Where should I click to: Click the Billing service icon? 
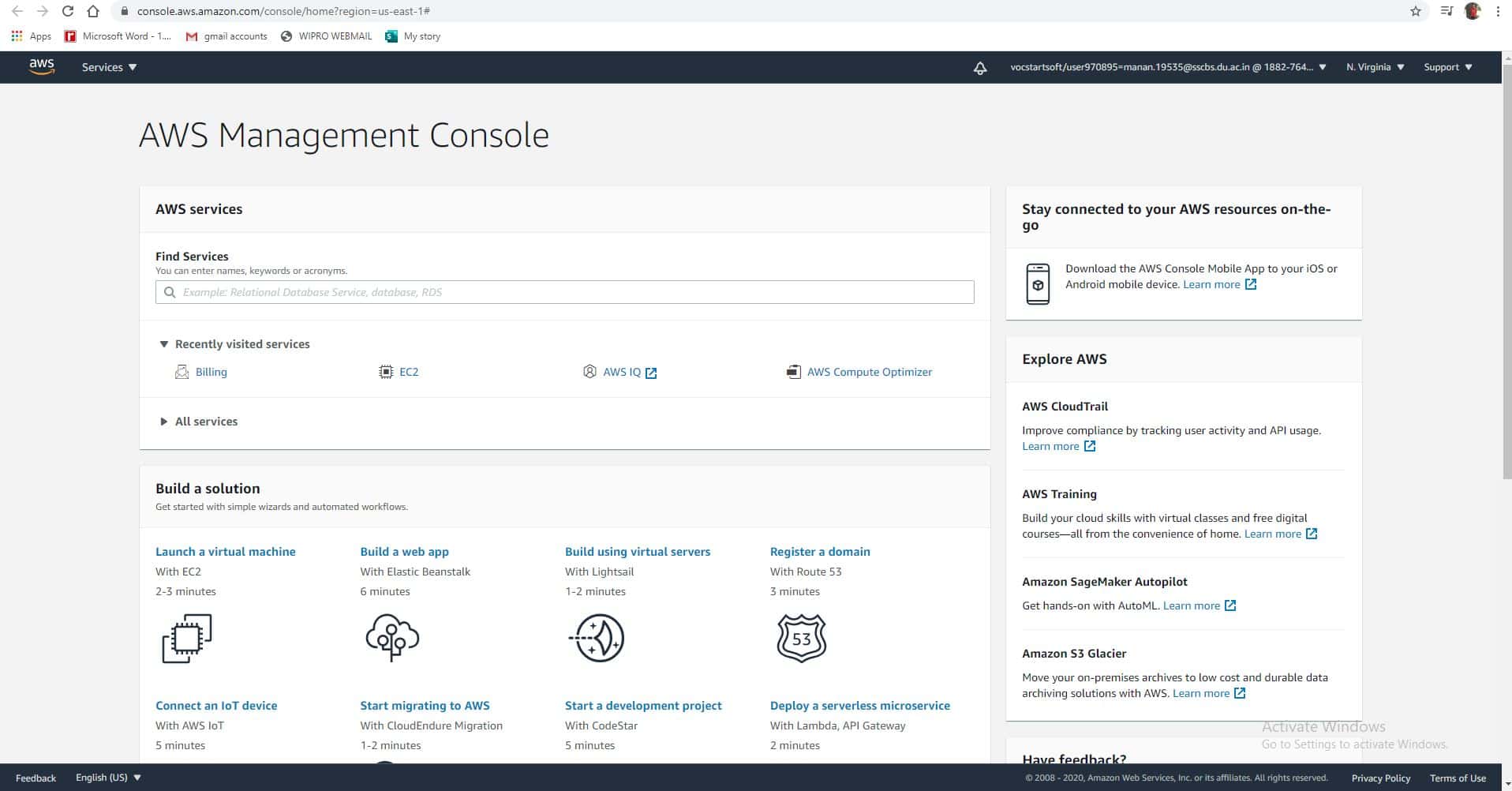pos(182,372)
